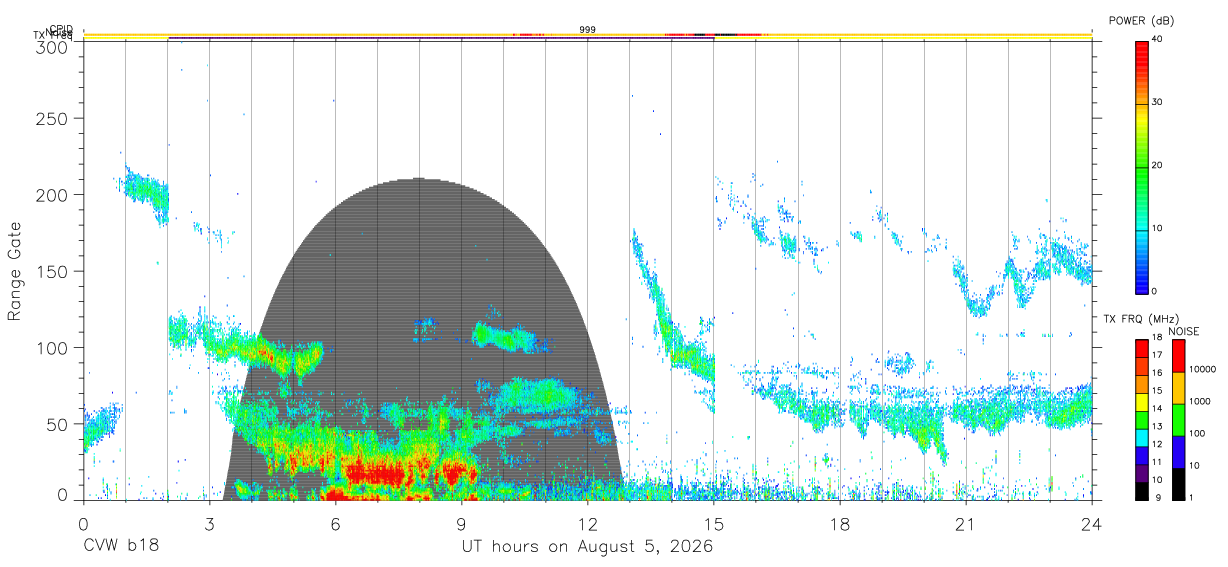Click the 'UT hours on August 5, 2026' label
Viewport: 1228px width, 567px height.
(x=587, y=547)
